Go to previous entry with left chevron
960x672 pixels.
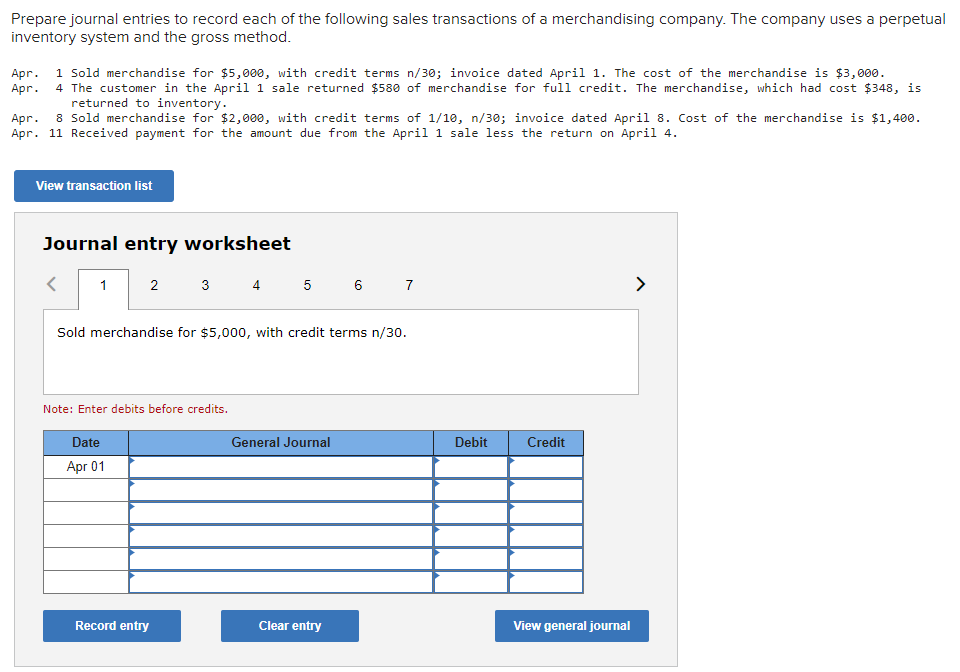tap(51, 284)
